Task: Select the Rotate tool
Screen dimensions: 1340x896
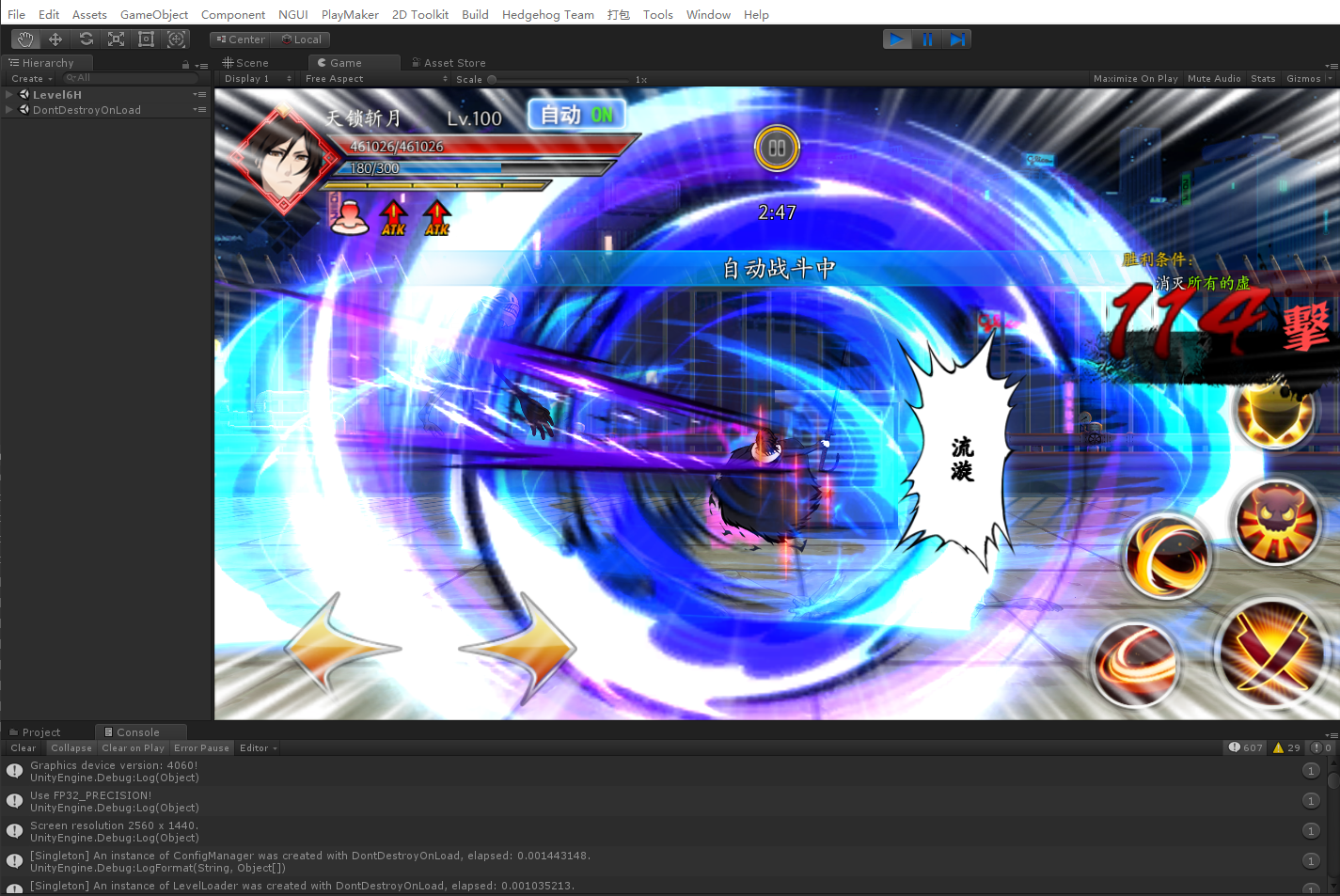Action: (x=86, y=39)
